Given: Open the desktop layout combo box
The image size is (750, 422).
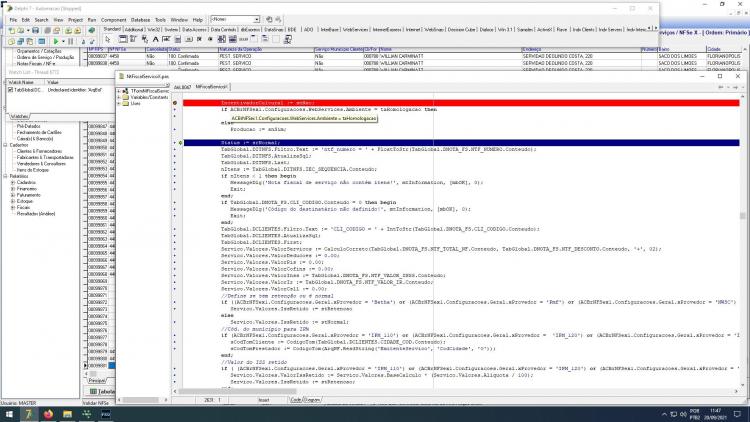Looking at the screenshot, I should point(235,19).
